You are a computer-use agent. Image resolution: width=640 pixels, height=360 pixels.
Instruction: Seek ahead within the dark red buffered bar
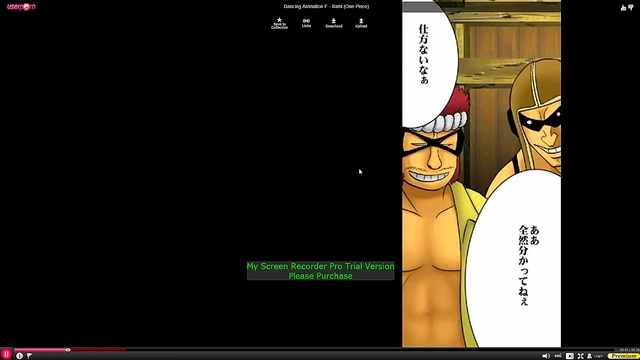point(98,350)
